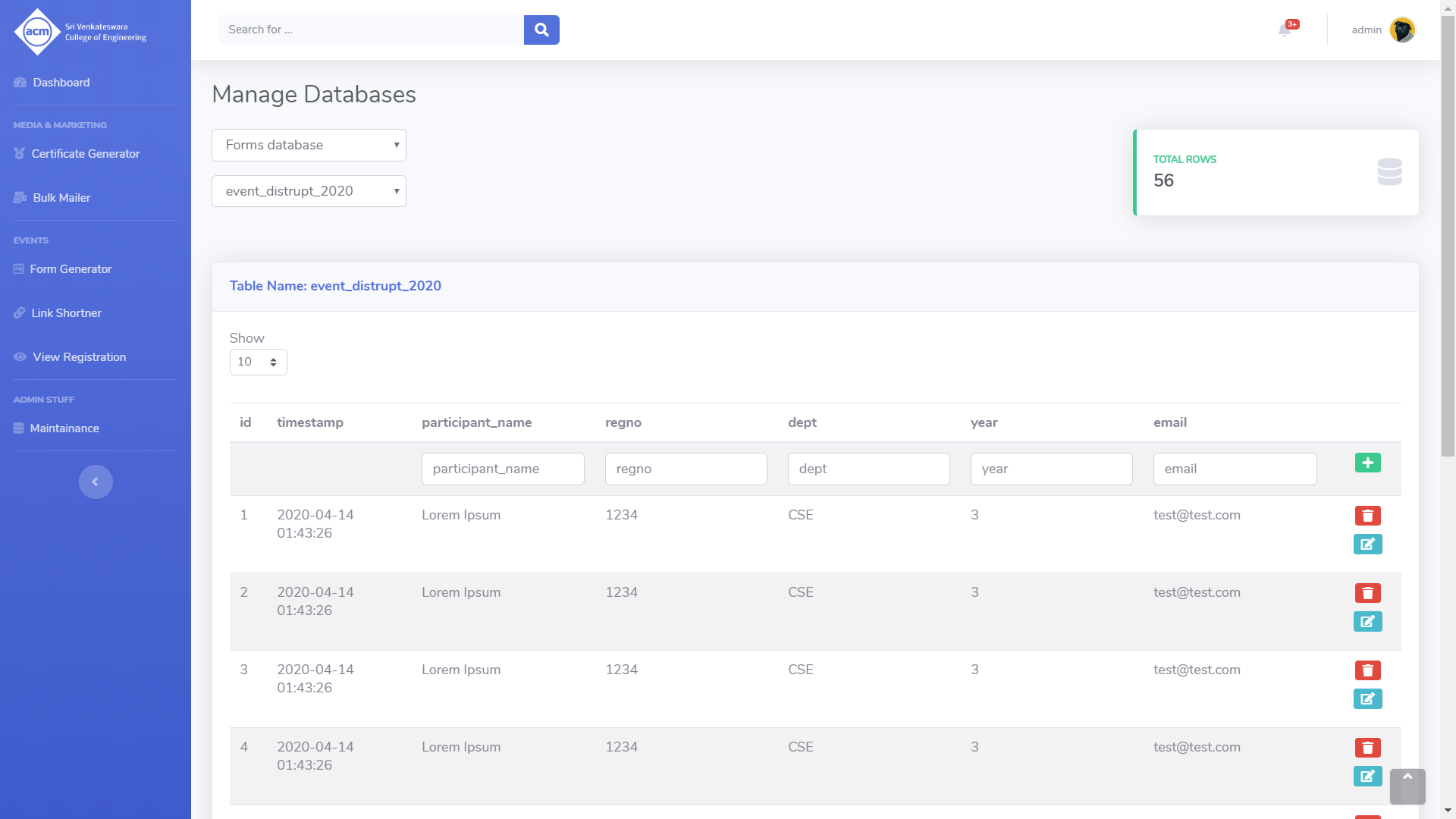This screenshot has height=819, width=1456.
Task: Click the page vertical scrollbar
Action: click(1448, 235)
